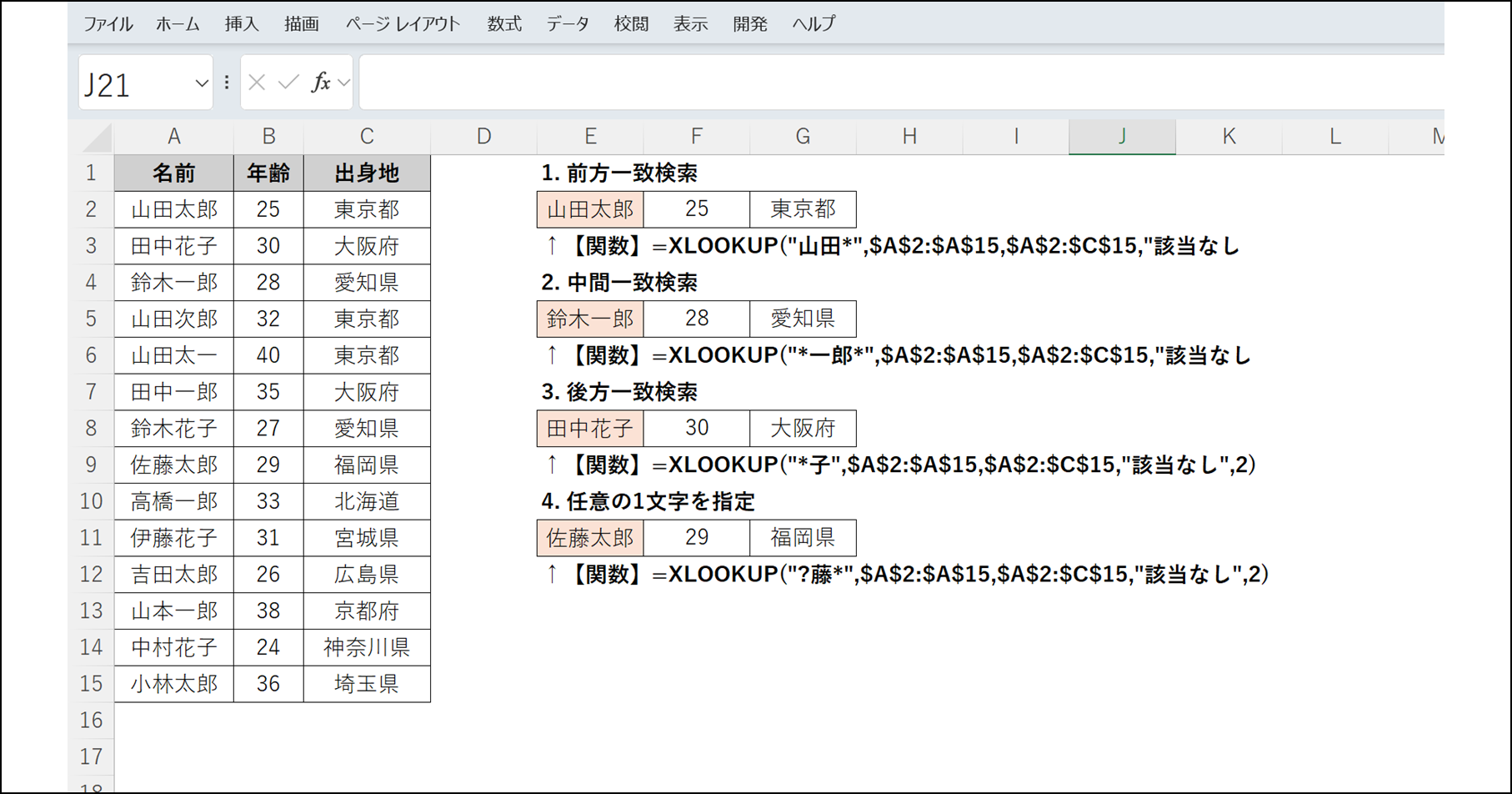Switch to the 数式 ribbon tab
Viewport: 1512px width, 794px height.
503,23
